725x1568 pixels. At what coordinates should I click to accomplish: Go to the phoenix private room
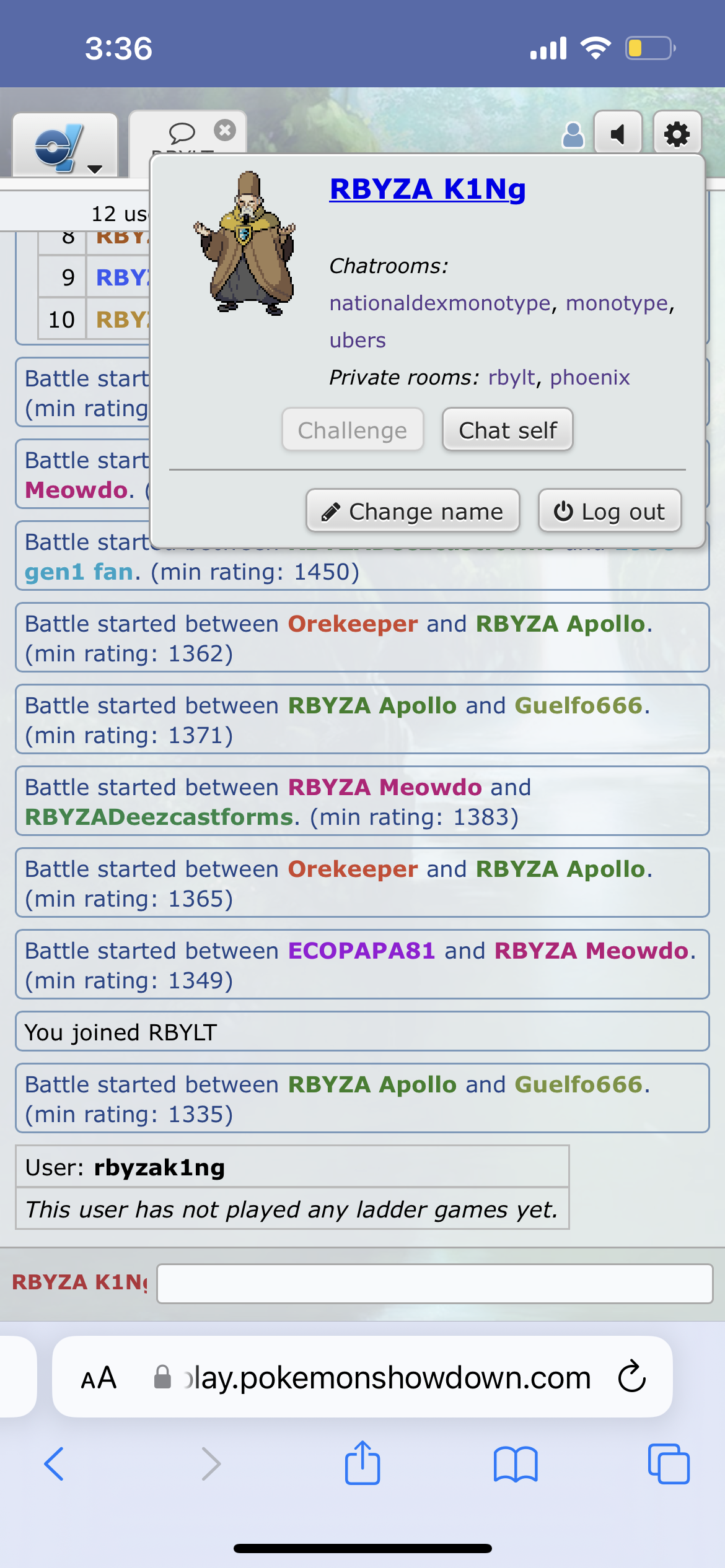click(x=589, y=377)
